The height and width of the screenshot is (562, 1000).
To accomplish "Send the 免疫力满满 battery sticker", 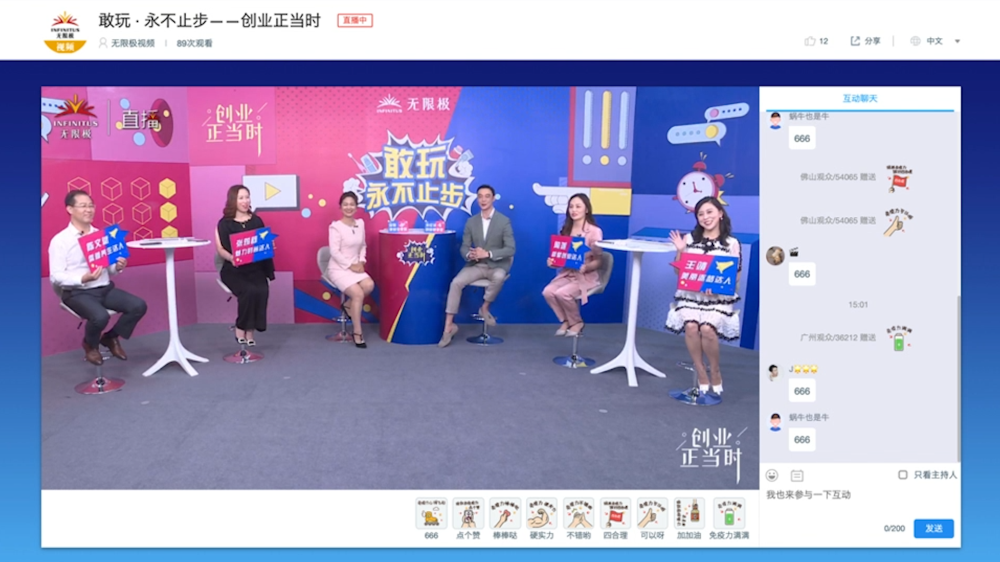I will [x=729, y=514].
